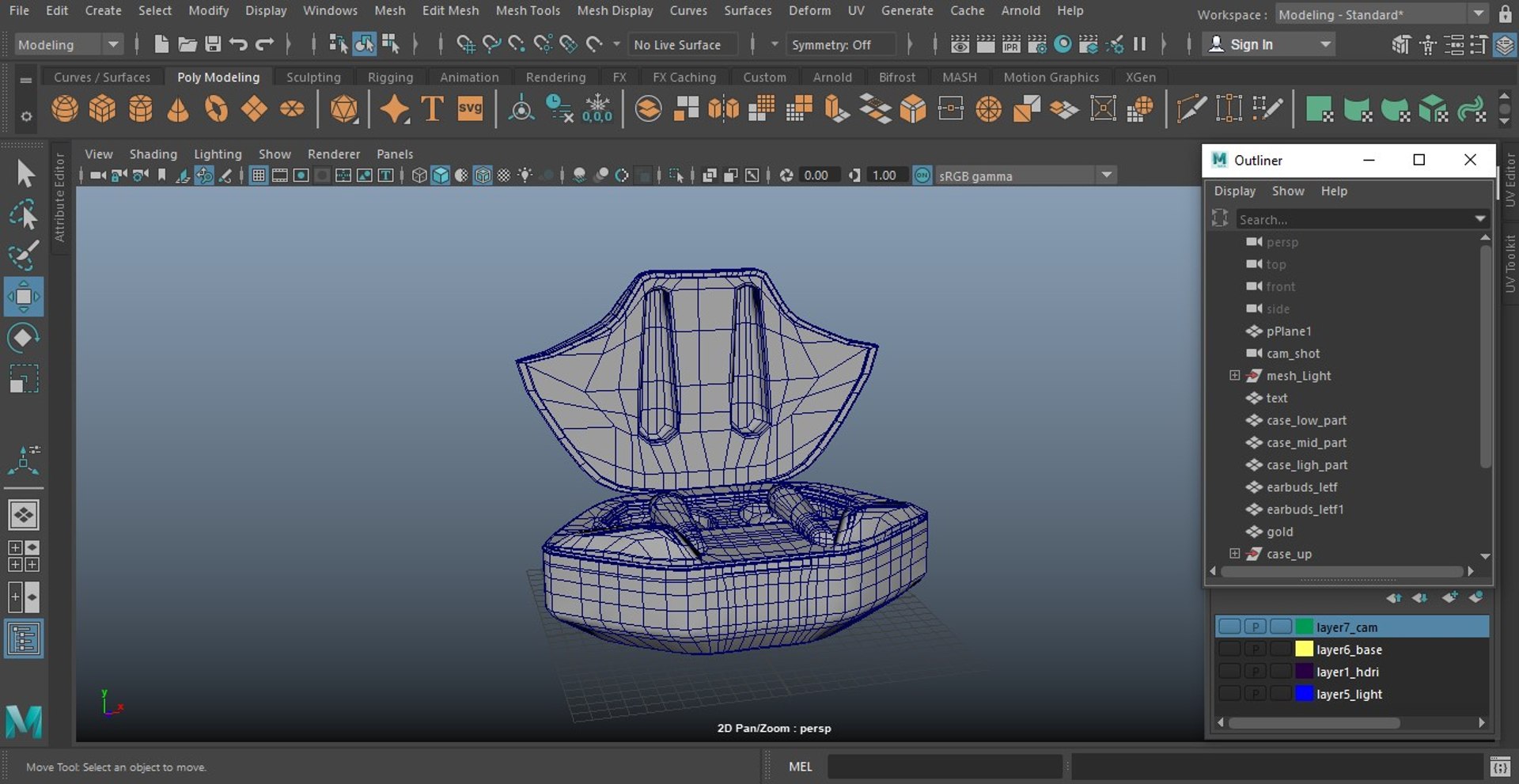The image size is (1519, 784).
Task: Create a polygon cone from the shelf
Action: pos(178,108)
